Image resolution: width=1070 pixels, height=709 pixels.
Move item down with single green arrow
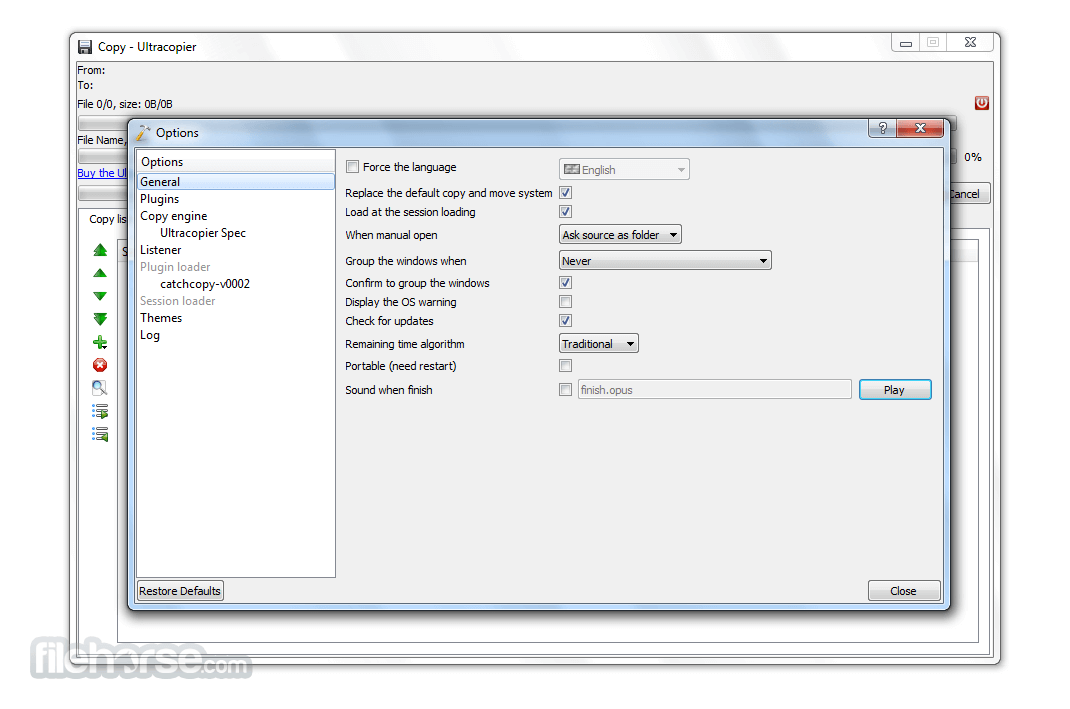point(100,296)
